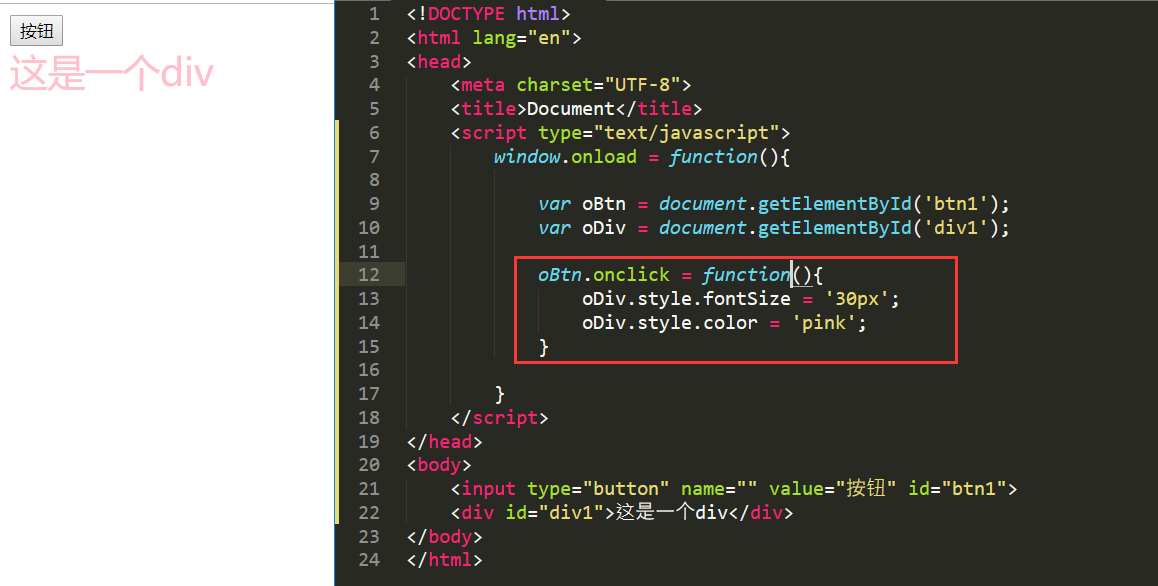Click the closing body tag on line 23
The image size is (1158, 586).
445,536
